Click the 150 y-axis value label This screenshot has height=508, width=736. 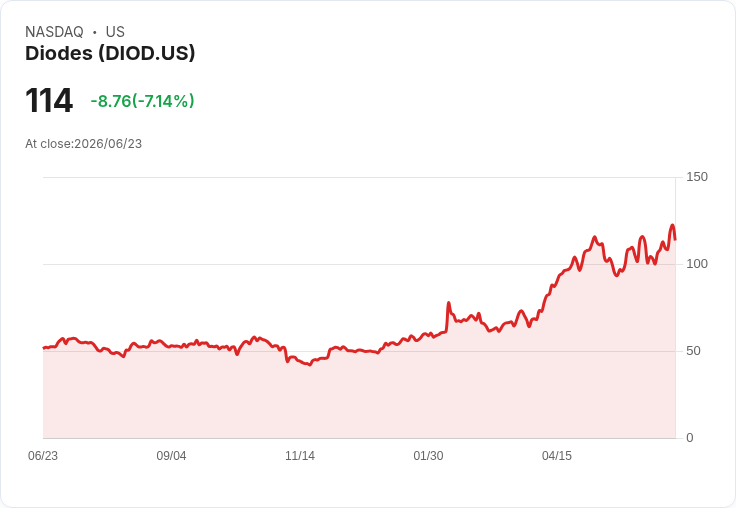point(697,177)
